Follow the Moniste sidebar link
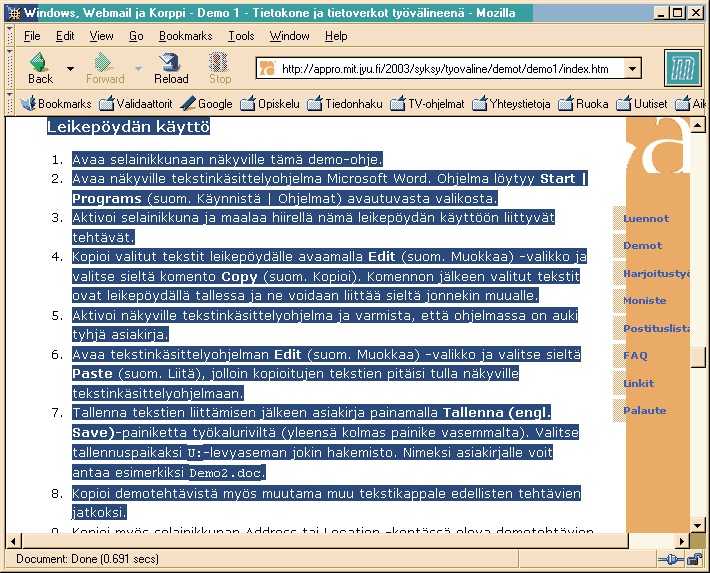This screenshot has width=710, height=573. [x=644, y=301]
